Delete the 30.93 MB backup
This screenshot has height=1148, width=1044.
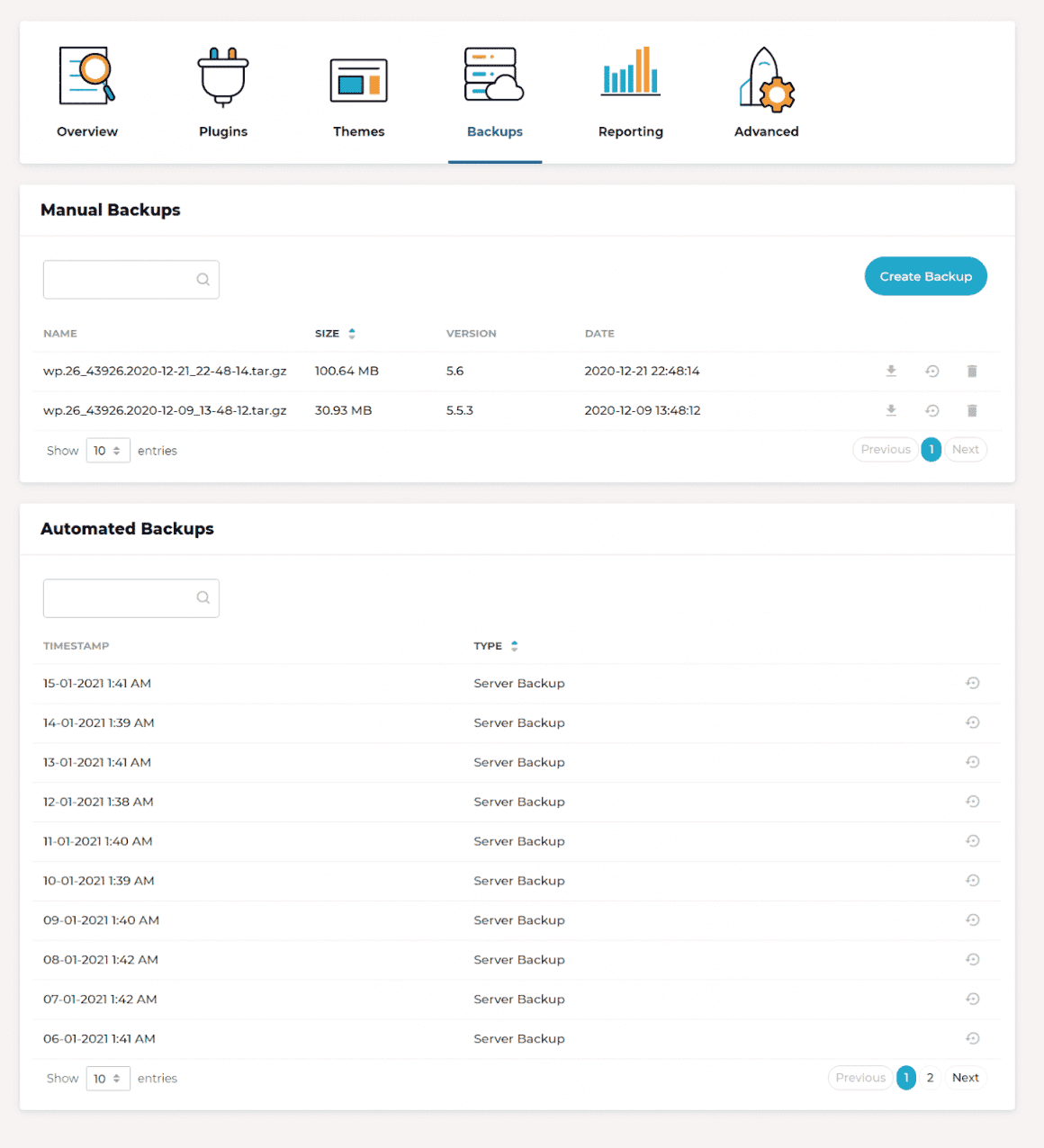972,410
